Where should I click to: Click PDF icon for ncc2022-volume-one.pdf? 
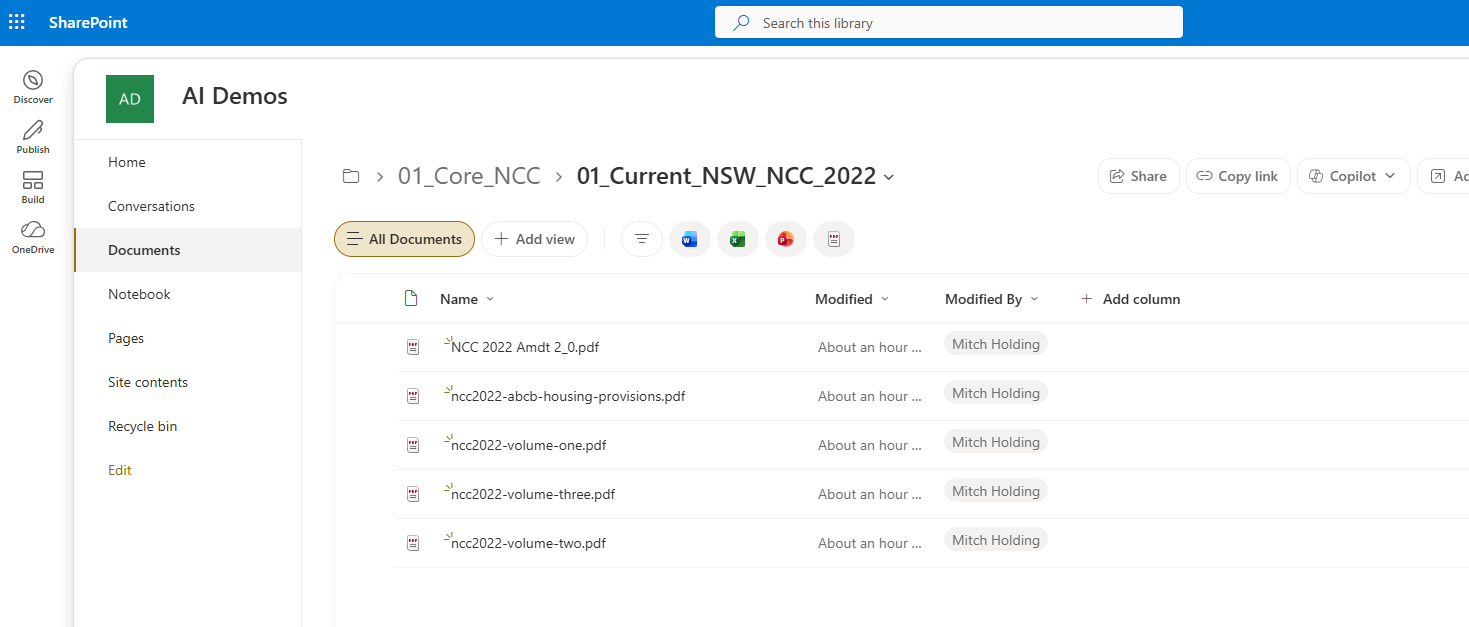coord(413,445)
